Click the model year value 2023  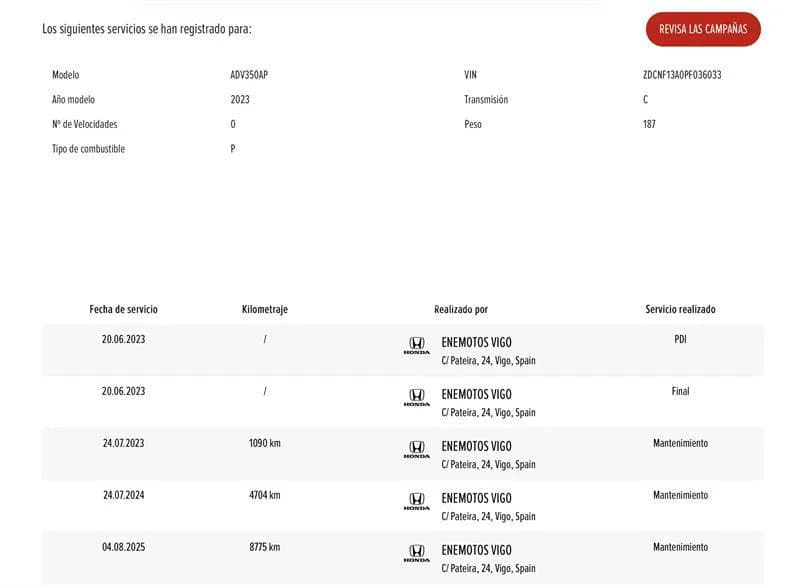(240, 100)
